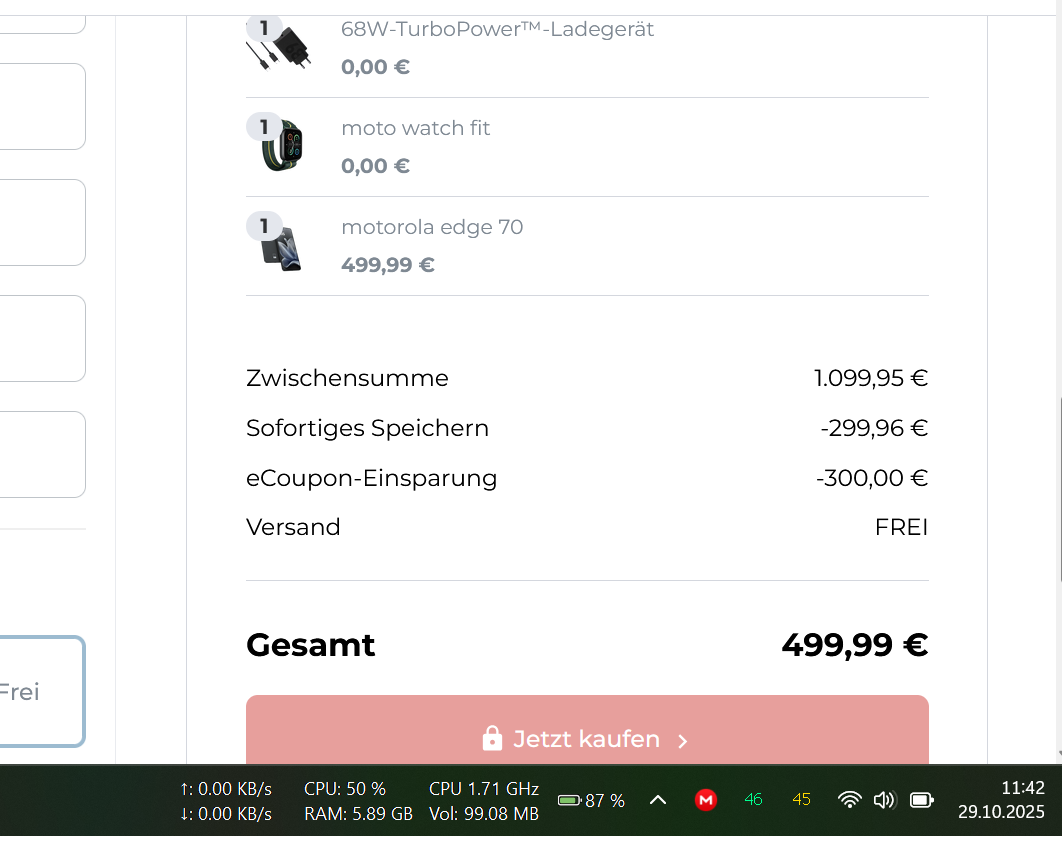Click the white system battery icon

921,800
